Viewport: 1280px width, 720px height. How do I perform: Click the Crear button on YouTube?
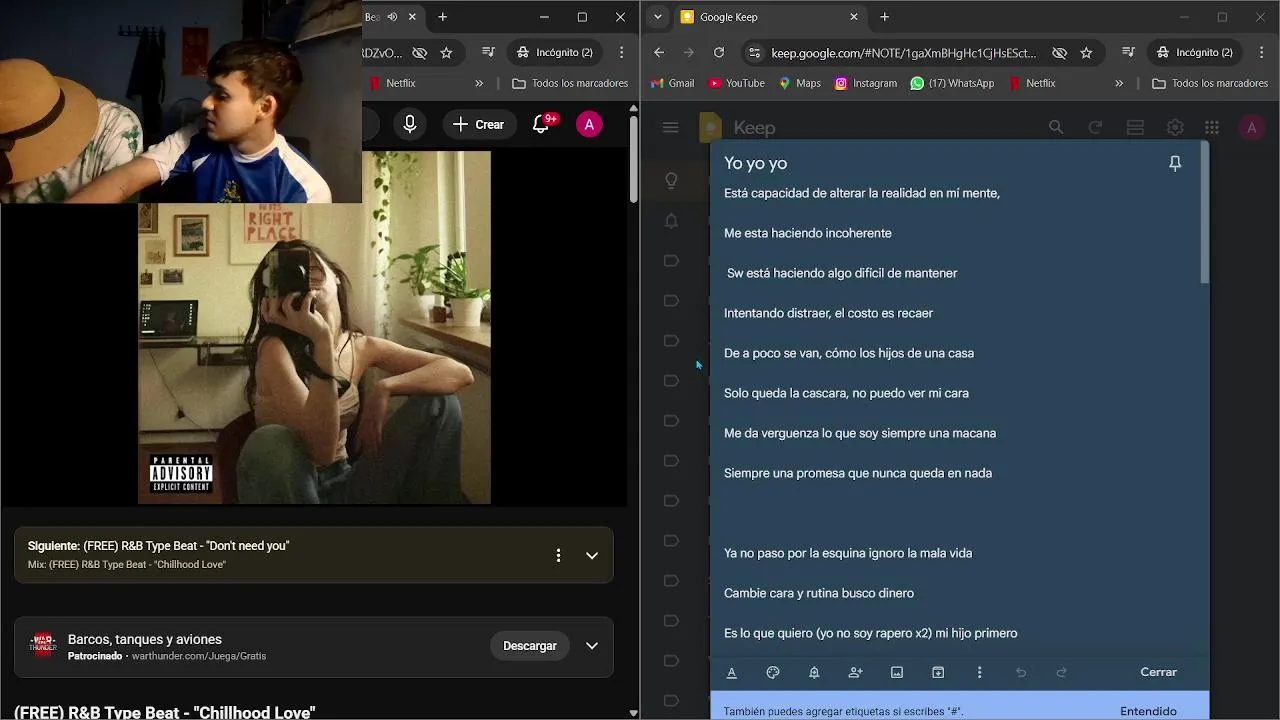(x=479, y=124)
